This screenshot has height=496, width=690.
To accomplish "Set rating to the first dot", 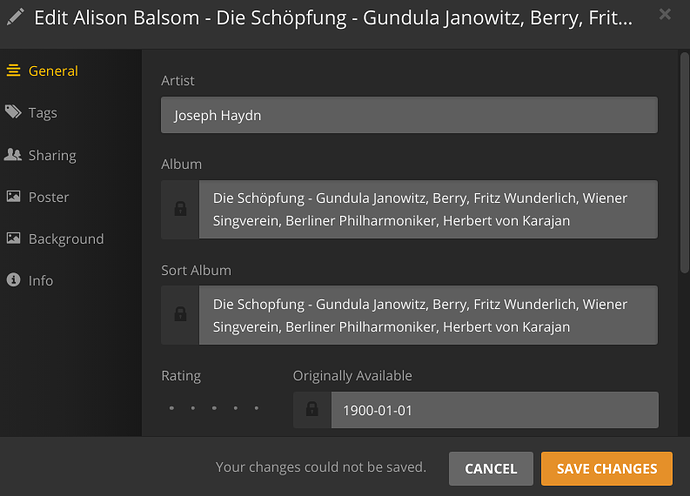I will tap(171, 409).
